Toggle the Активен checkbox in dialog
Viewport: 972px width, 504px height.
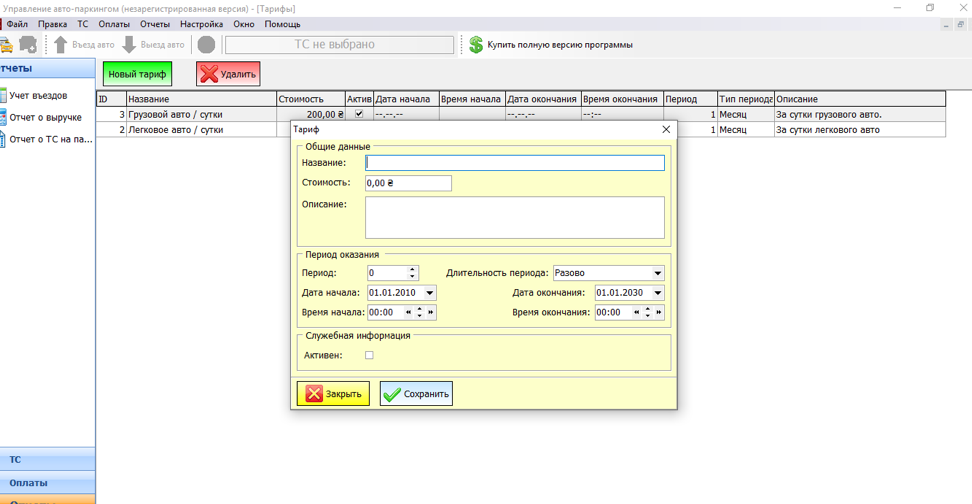(x=369, y=355)
